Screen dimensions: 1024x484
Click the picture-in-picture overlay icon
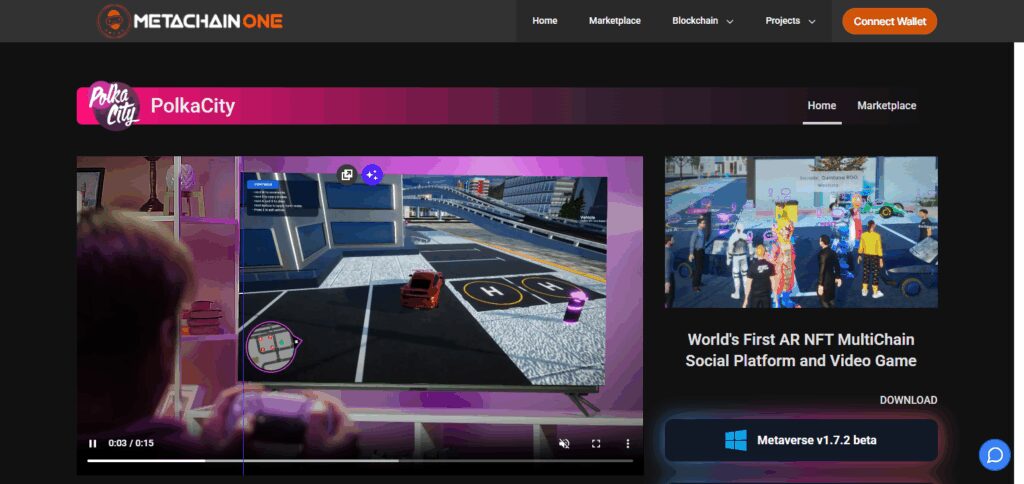[x=347, y=174]
